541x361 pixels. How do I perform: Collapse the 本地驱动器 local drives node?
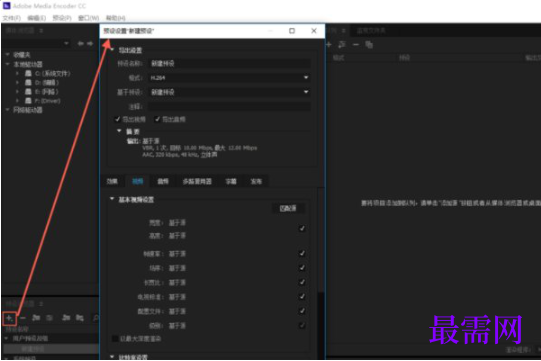point(8,64)
